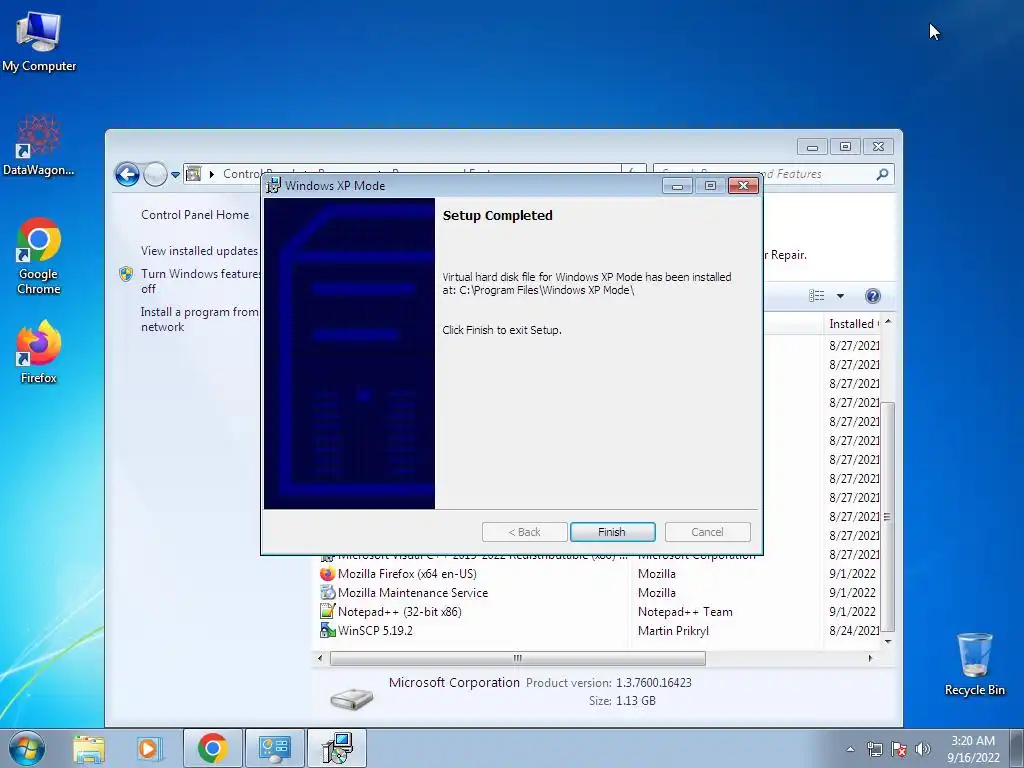Viewport: 1024px width, 768px height.
Task: Click the disabled Back button in setup
Action: pos(524,532)
